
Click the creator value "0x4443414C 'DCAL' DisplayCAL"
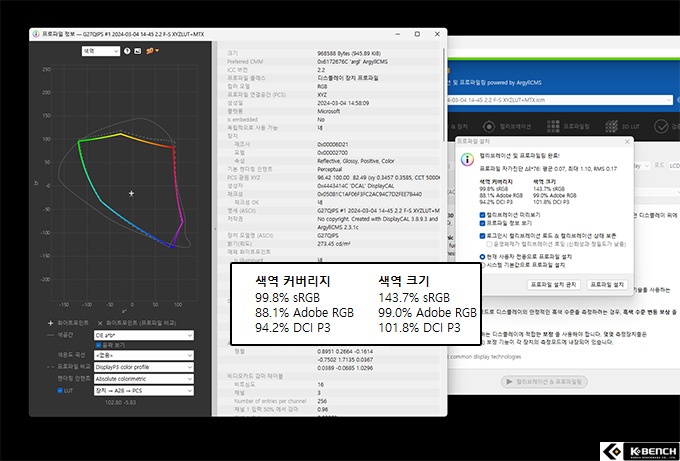[356, 186]
